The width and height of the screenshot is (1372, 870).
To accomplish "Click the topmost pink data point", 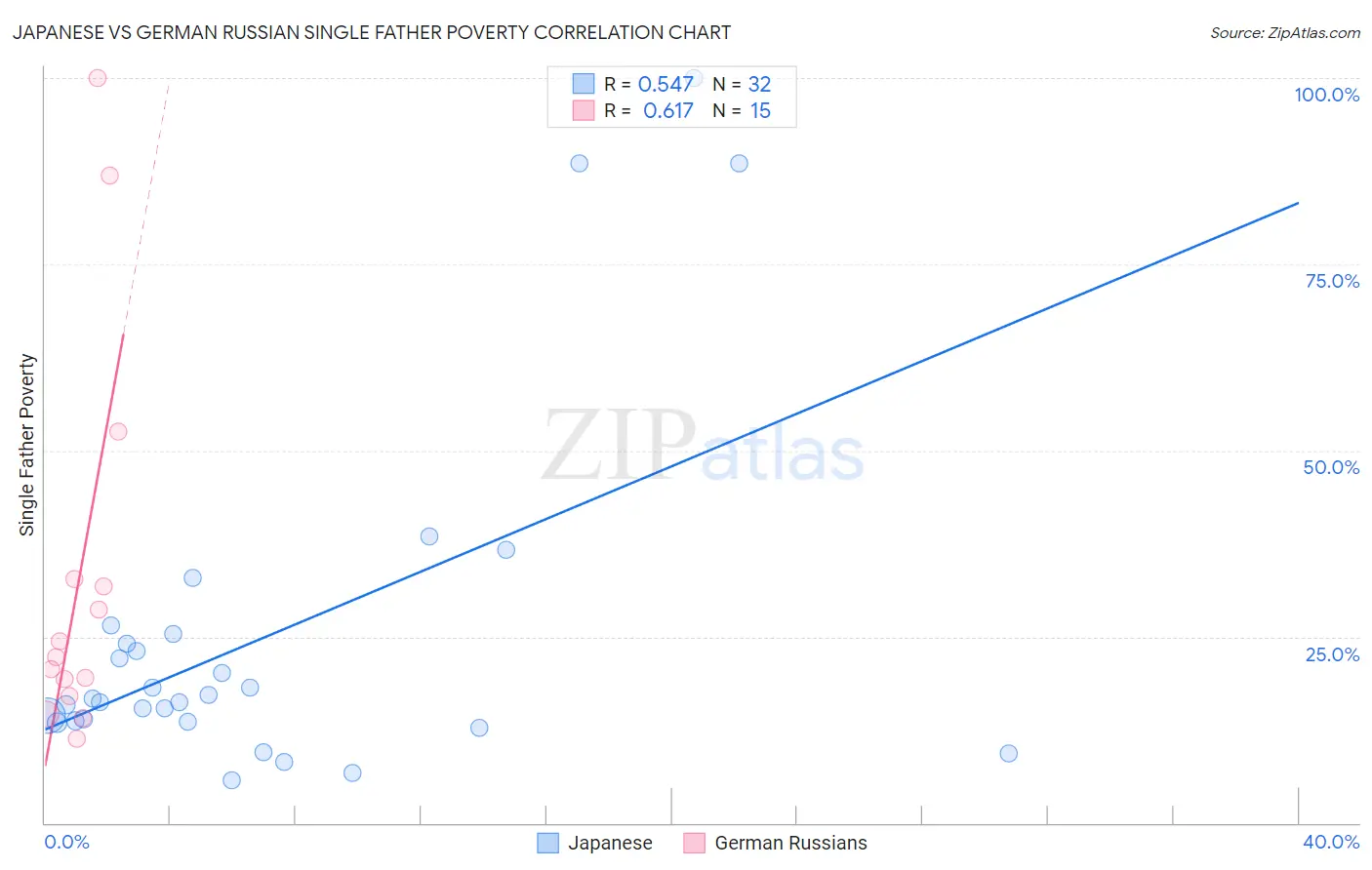I will click(x=98, y=78).
